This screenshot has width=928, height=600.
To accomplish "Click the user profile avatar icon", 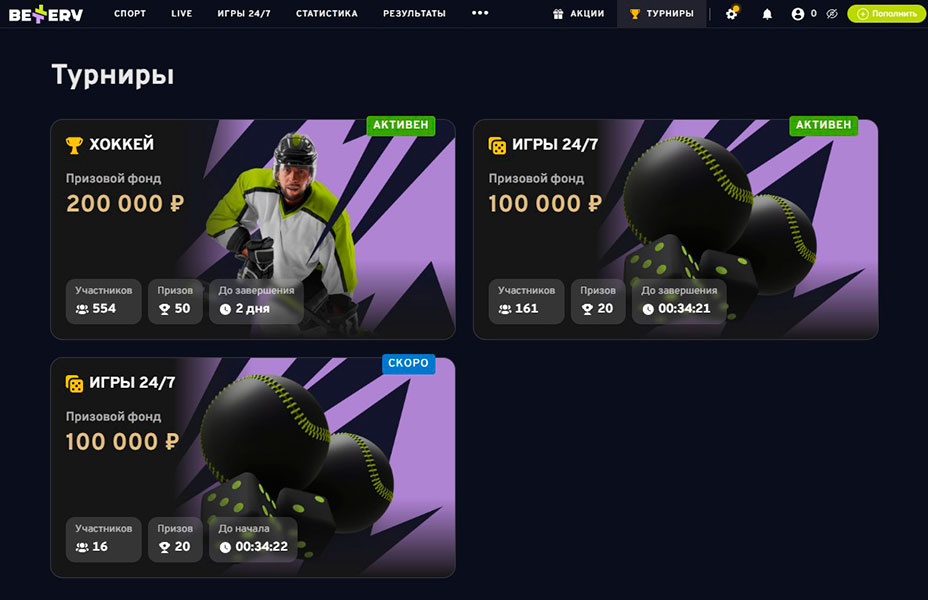I will [798, 14].
